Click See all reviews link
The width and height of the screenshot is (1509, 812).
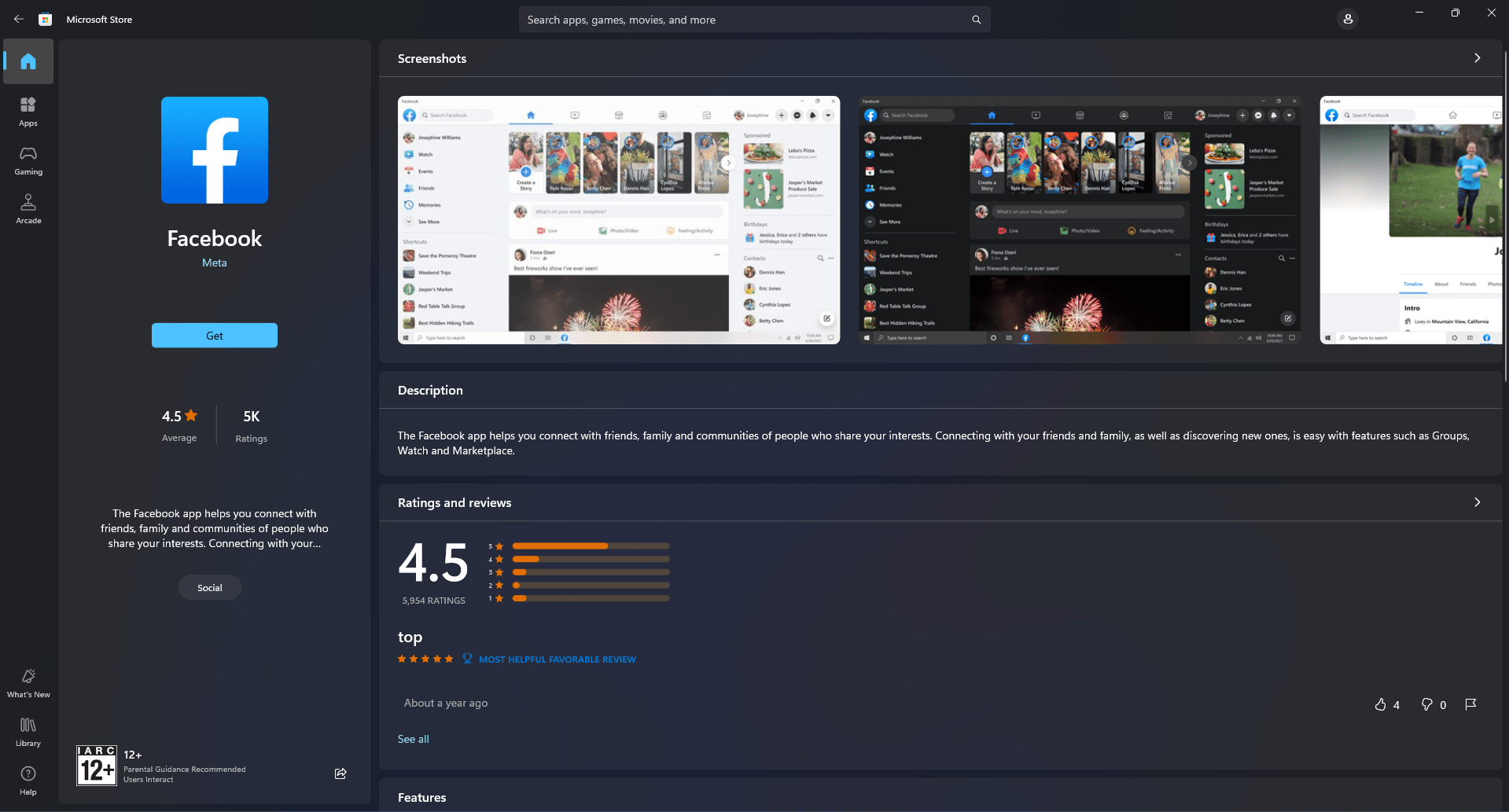click(414, 739)
